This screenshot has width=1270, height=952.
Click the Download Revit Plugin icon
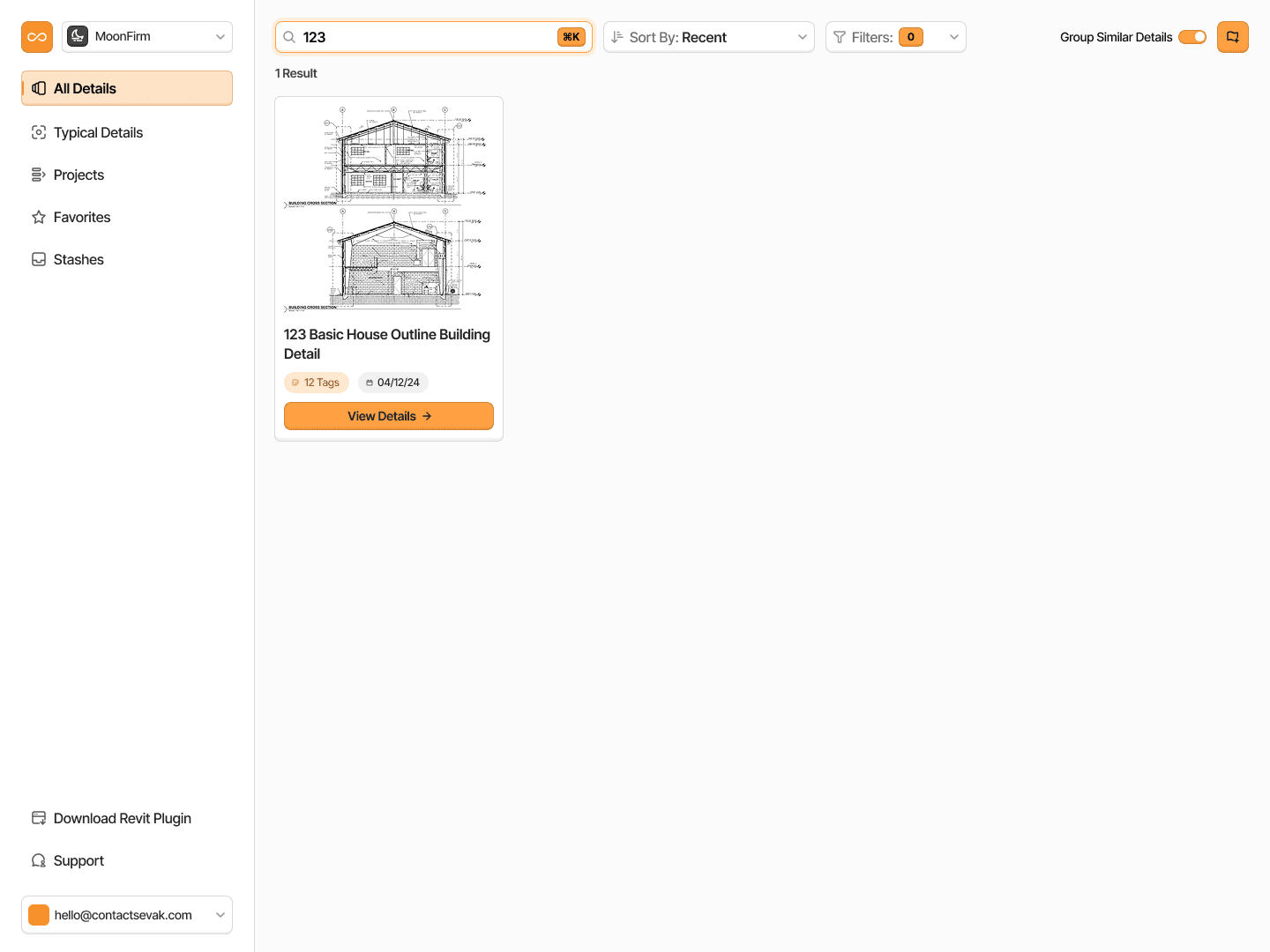coord(39,818)
